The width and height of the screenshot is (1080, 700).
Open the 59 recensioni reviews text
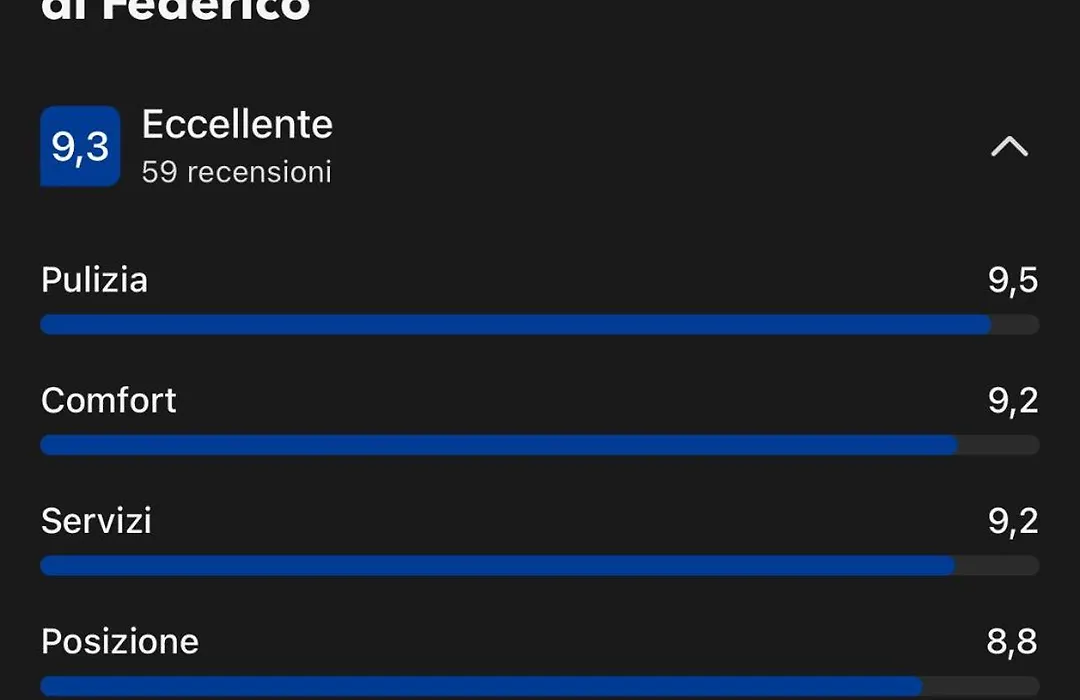pyautogui.click(x=236, y=172)
